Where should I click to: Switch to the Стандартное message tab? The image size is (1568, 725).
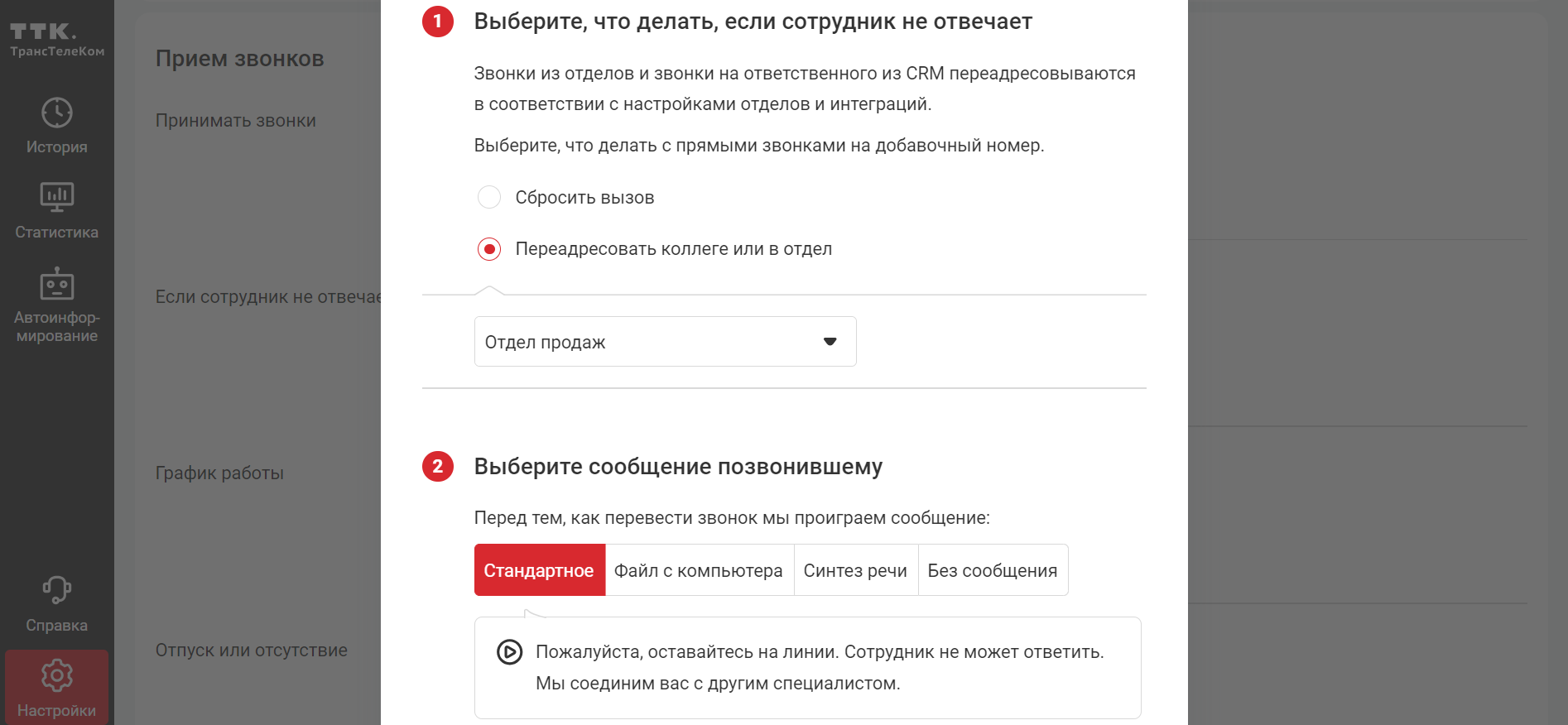(539, 570)
